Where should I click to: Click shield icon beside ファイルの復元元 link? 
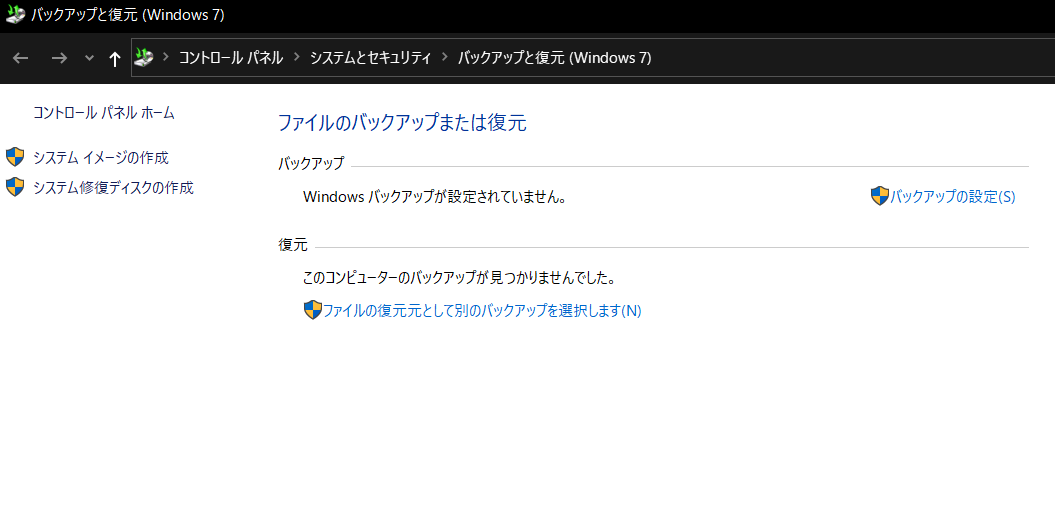pos(312,310)
